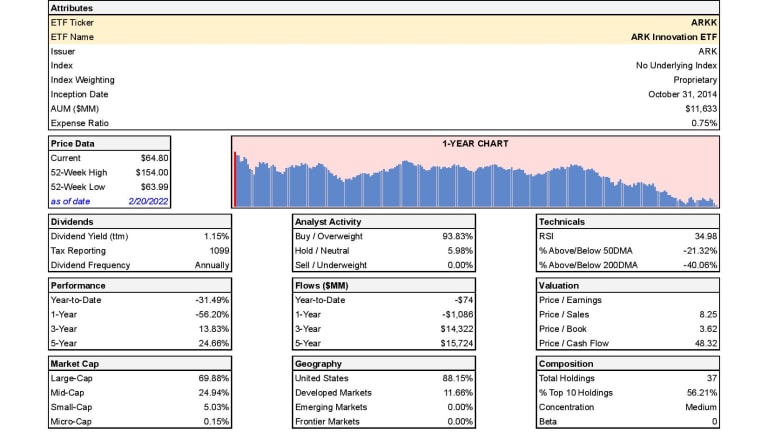Select the 50DMA value -21.32%

[x=700, y=251]
